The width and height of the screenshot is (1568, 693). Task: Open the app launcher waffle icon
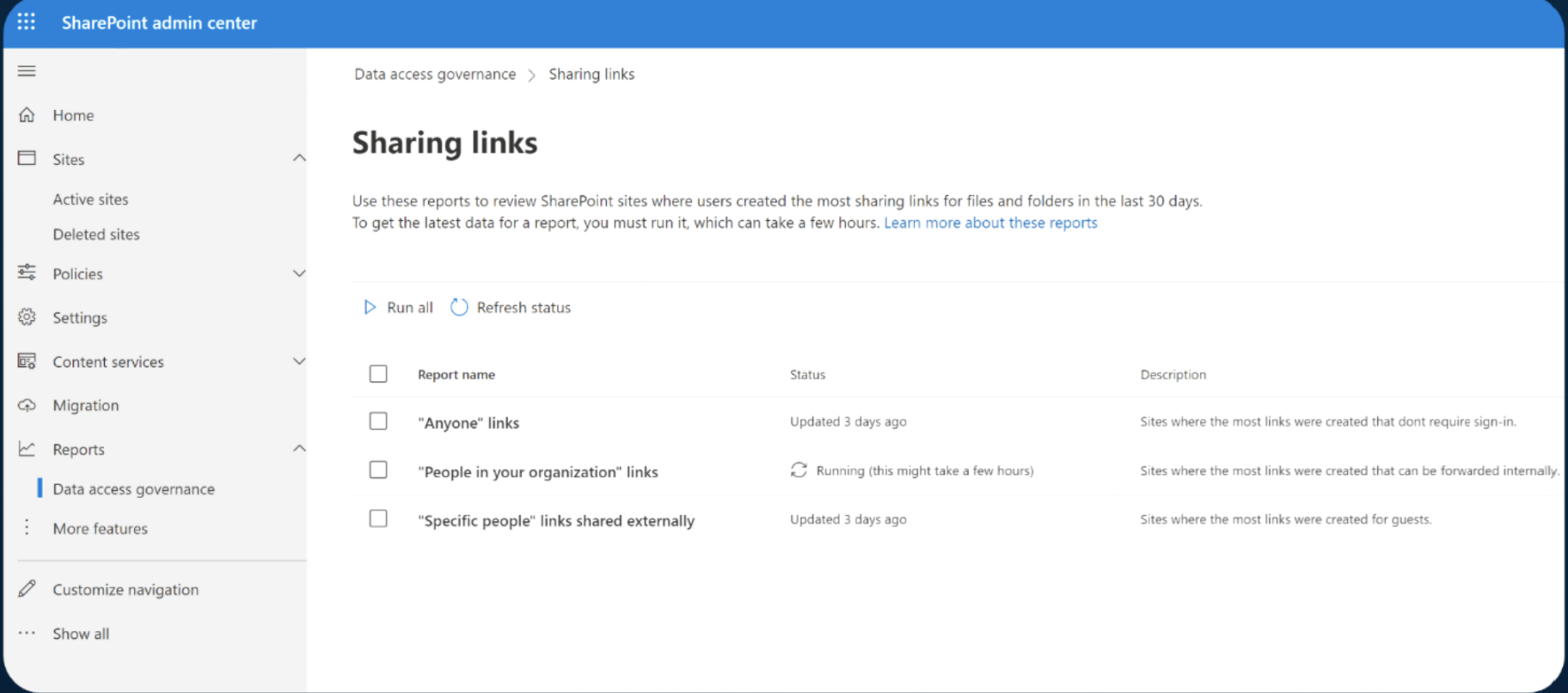(x=27, y=22)
